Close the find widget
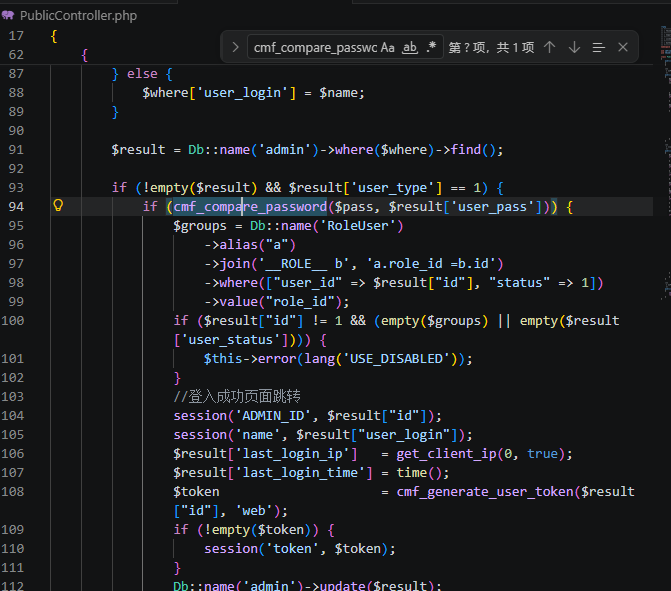Screen dimensions: 671x591 [623, 47]
